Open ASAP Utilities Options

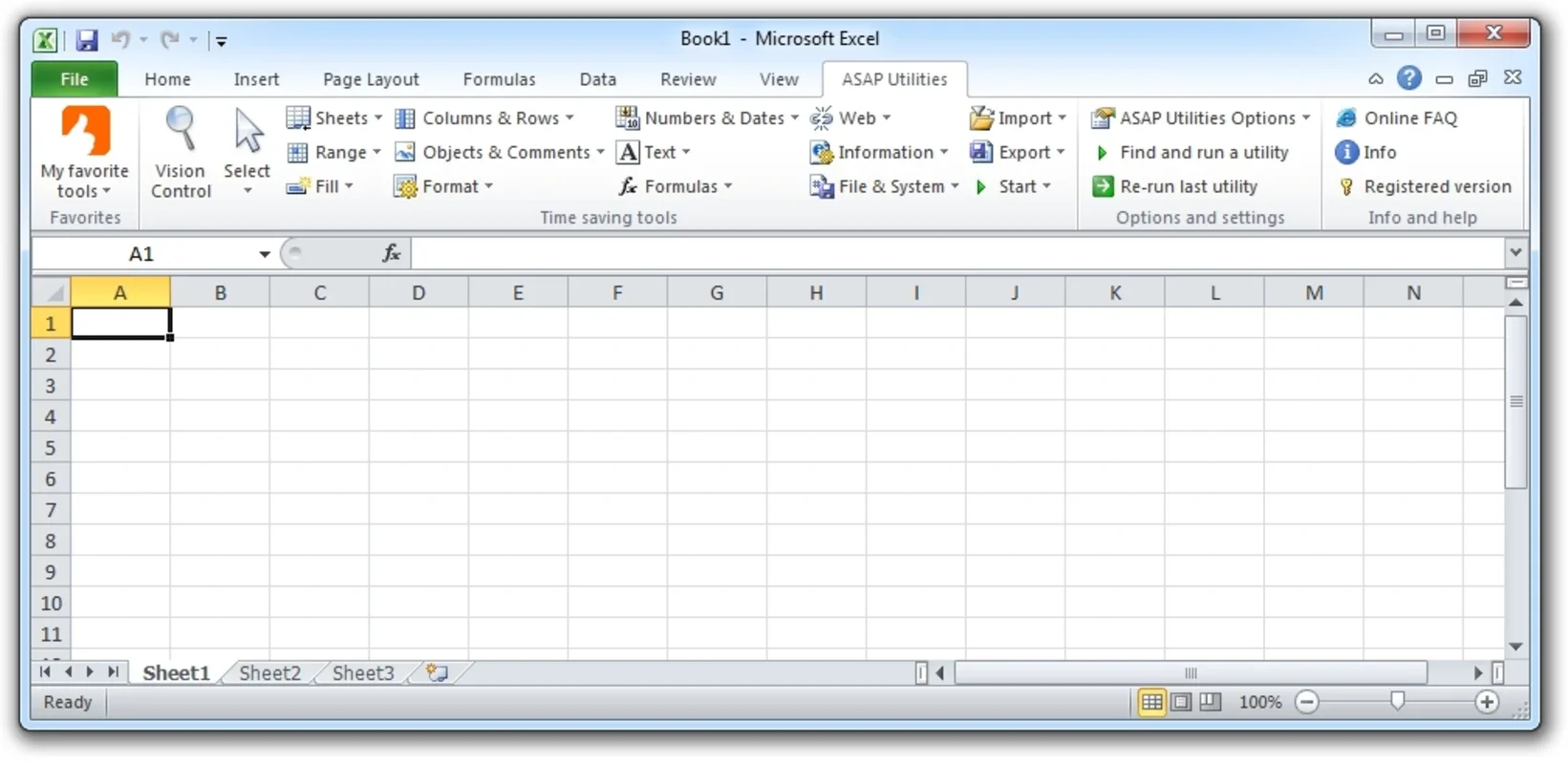1201,117
